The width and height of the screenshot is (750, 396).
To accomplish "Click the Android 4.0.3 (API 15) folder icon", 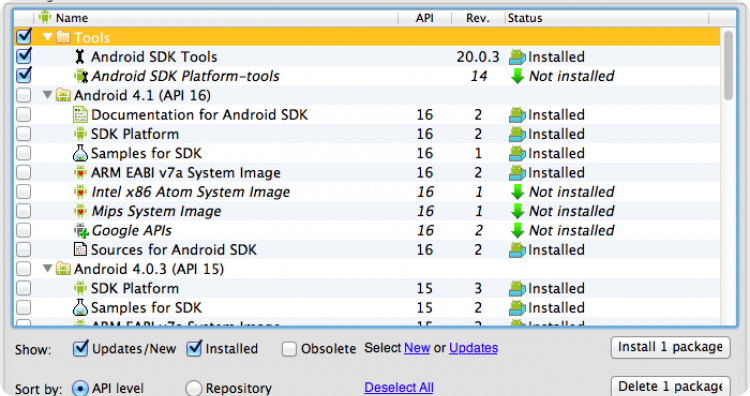I will pos(63,269).
